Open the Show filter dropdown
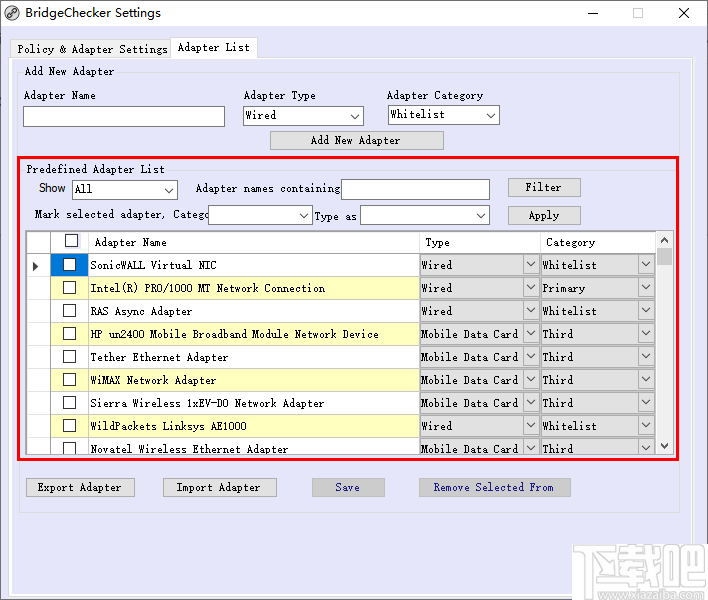Screen dimensions: 708x600 [125, 190]
